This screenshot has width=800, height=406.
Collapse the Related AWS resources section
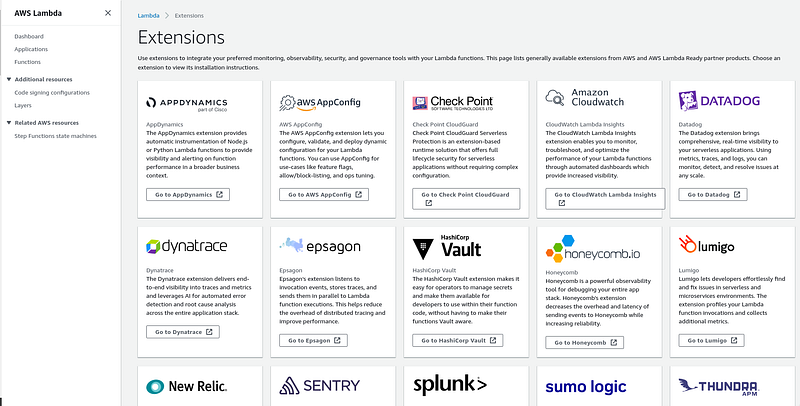(x=9, y=123)
